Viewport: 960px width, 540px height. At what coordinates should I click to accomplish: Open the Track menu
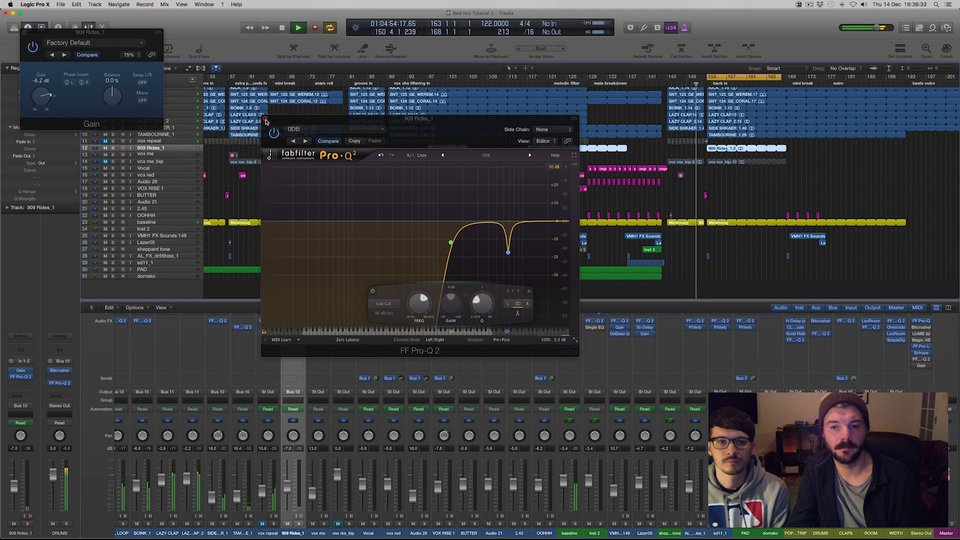94,4
